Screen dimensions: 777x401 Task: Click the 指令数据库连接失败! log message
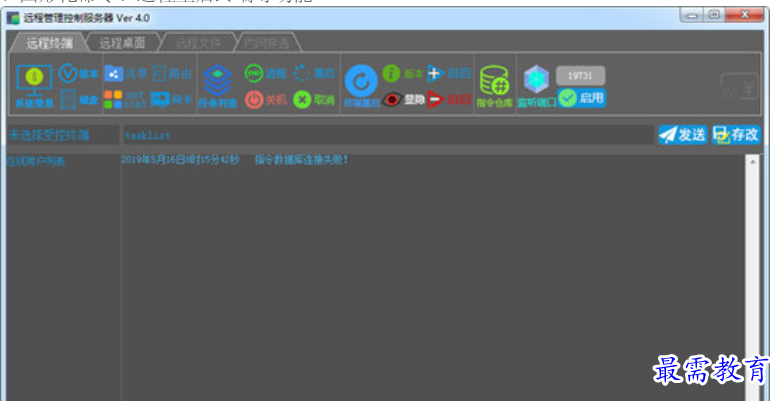tap(301, 160)
